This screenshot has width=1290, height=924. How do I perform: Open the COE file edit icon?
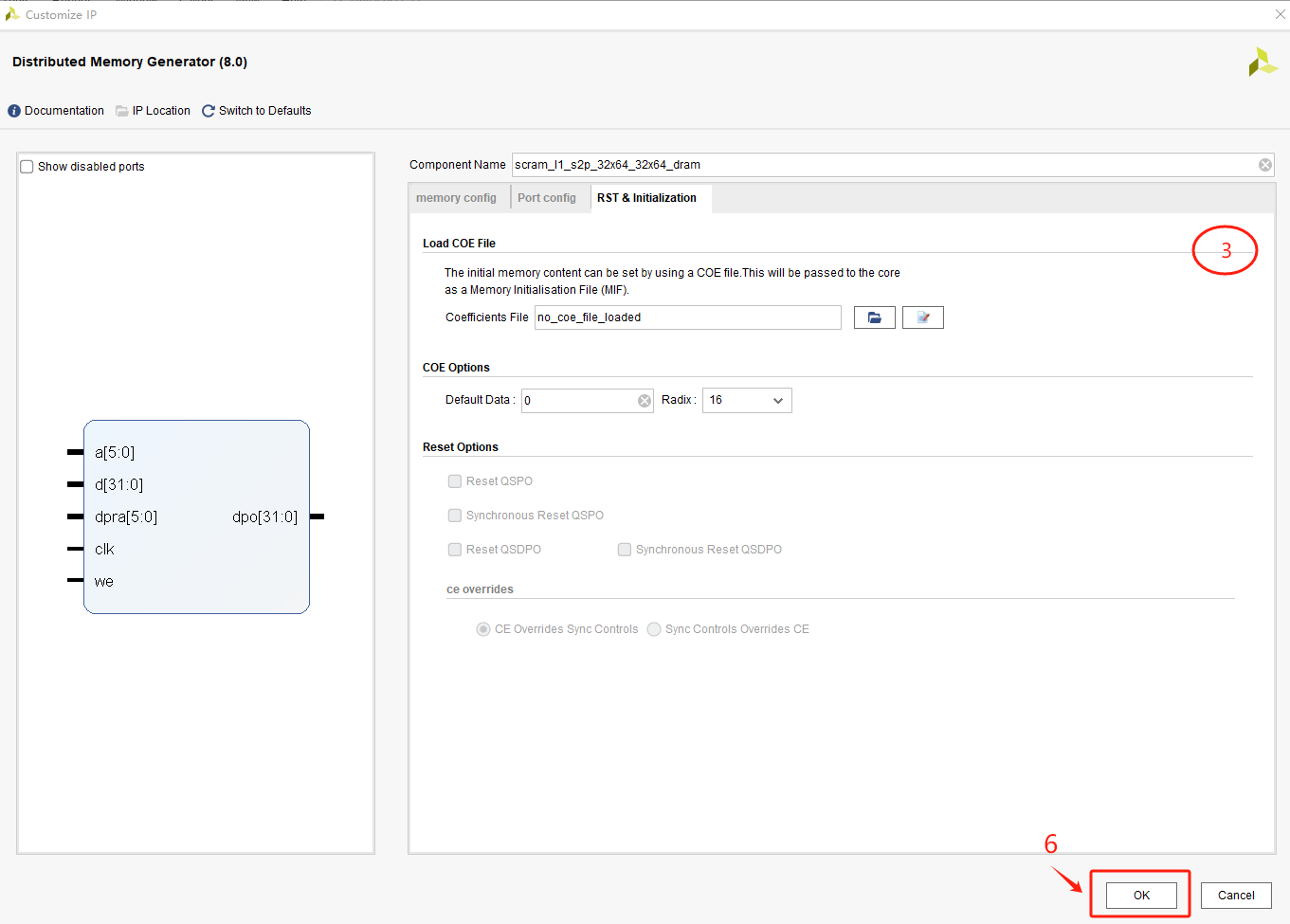[x=922, y=317]
